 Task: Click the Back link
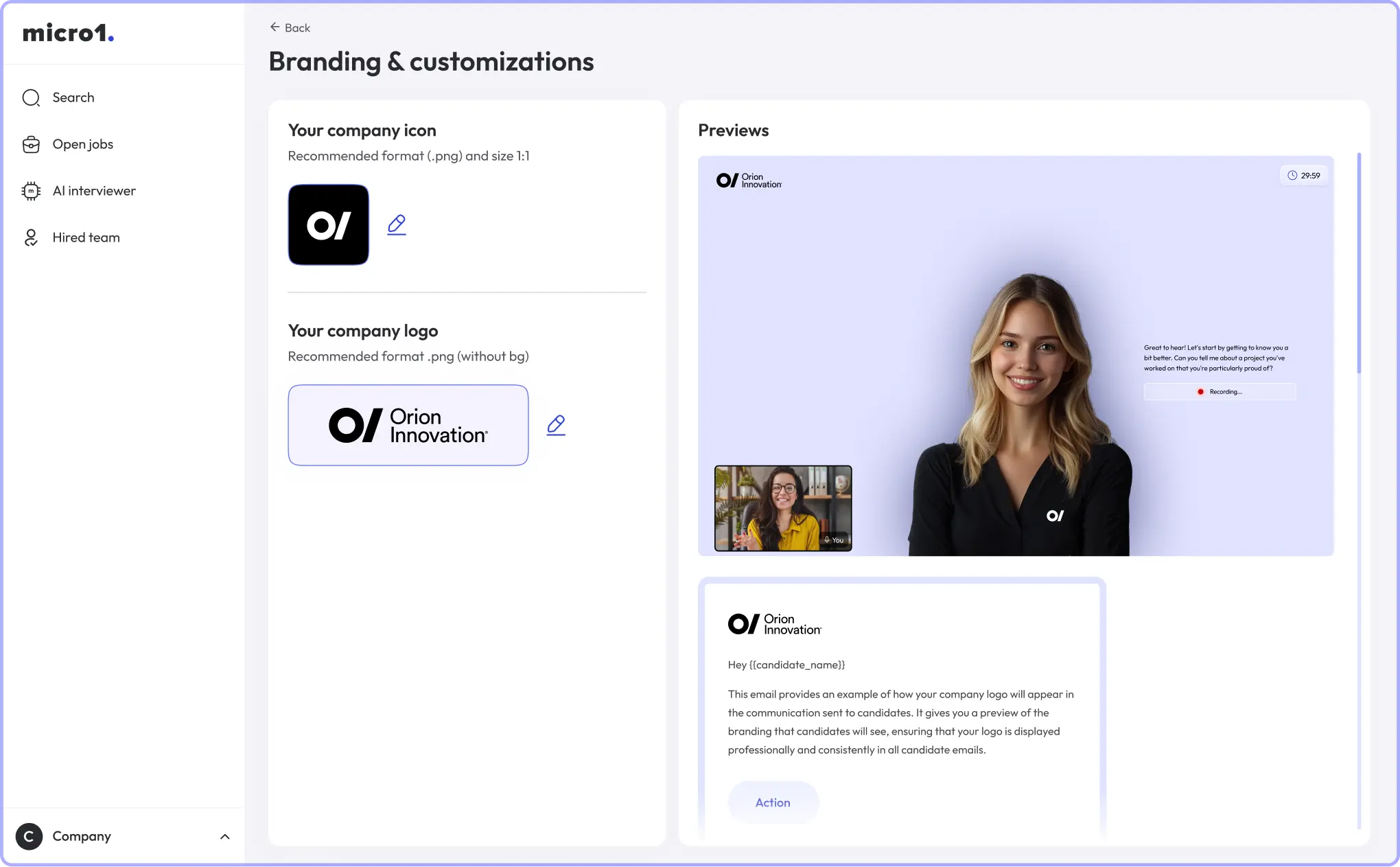coord(290,27)
